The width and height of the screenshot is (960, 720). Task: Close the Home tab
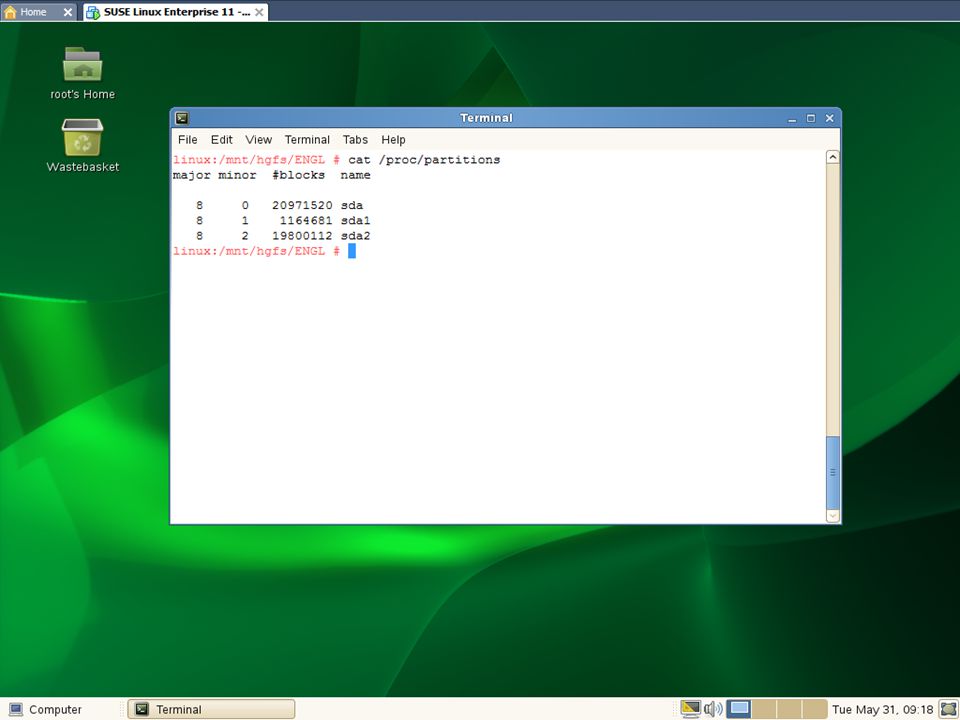pos(68,12)
